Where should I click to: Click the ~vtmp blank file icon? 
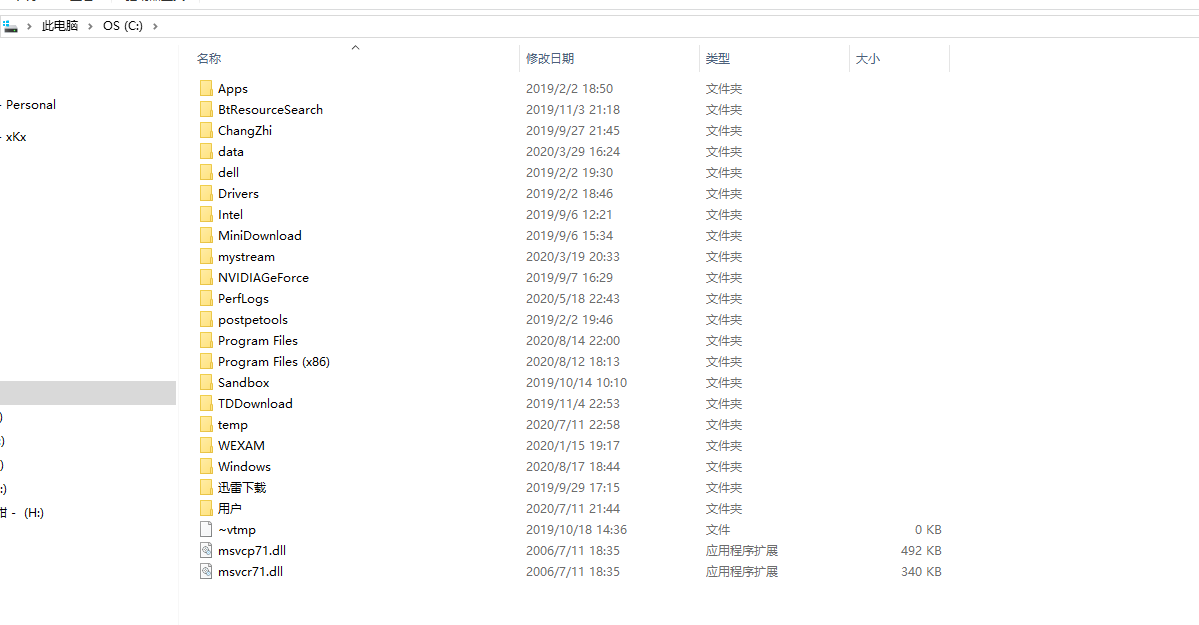[x=206, y=530]
